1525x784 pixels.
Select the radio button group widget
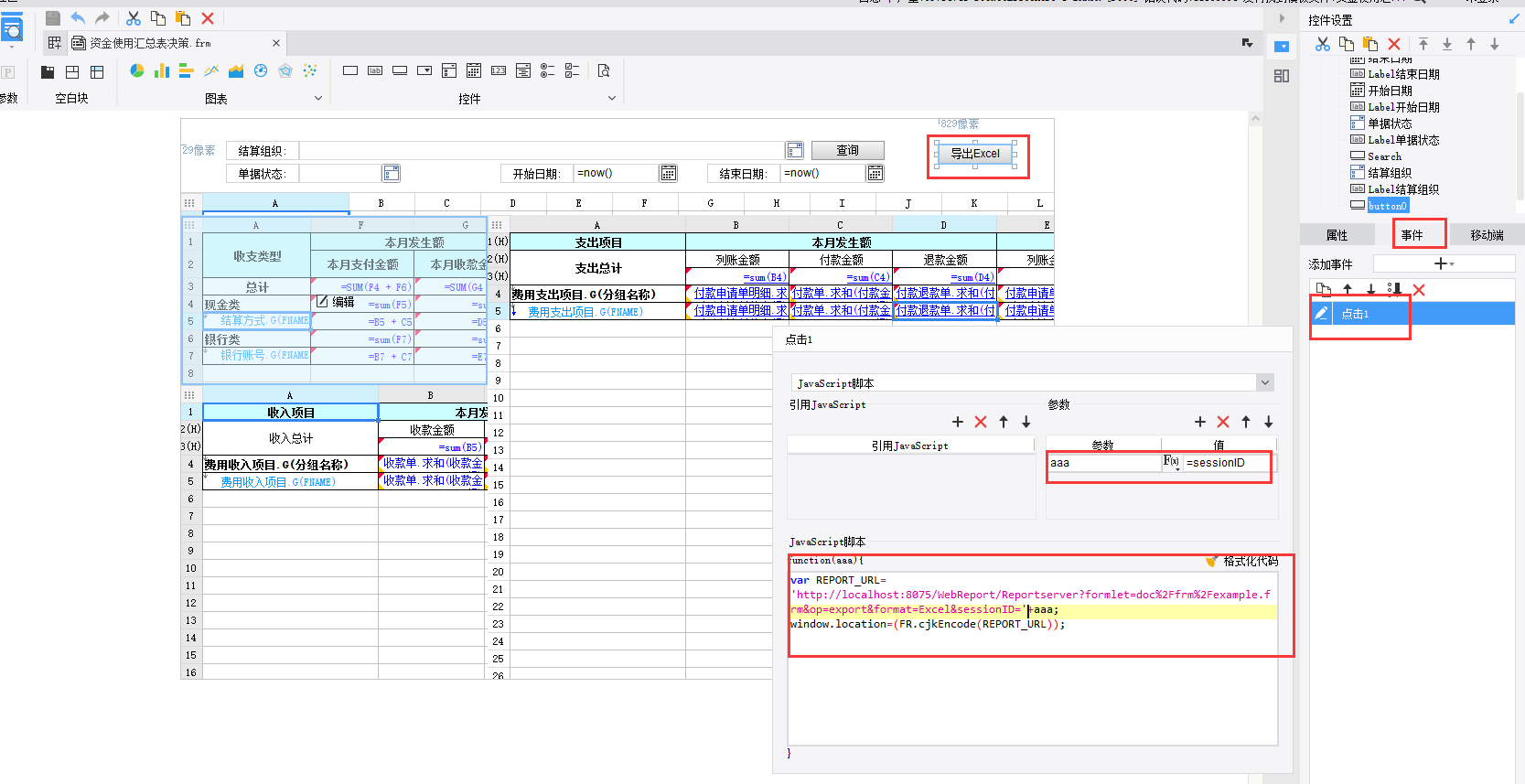click(548, 70)
